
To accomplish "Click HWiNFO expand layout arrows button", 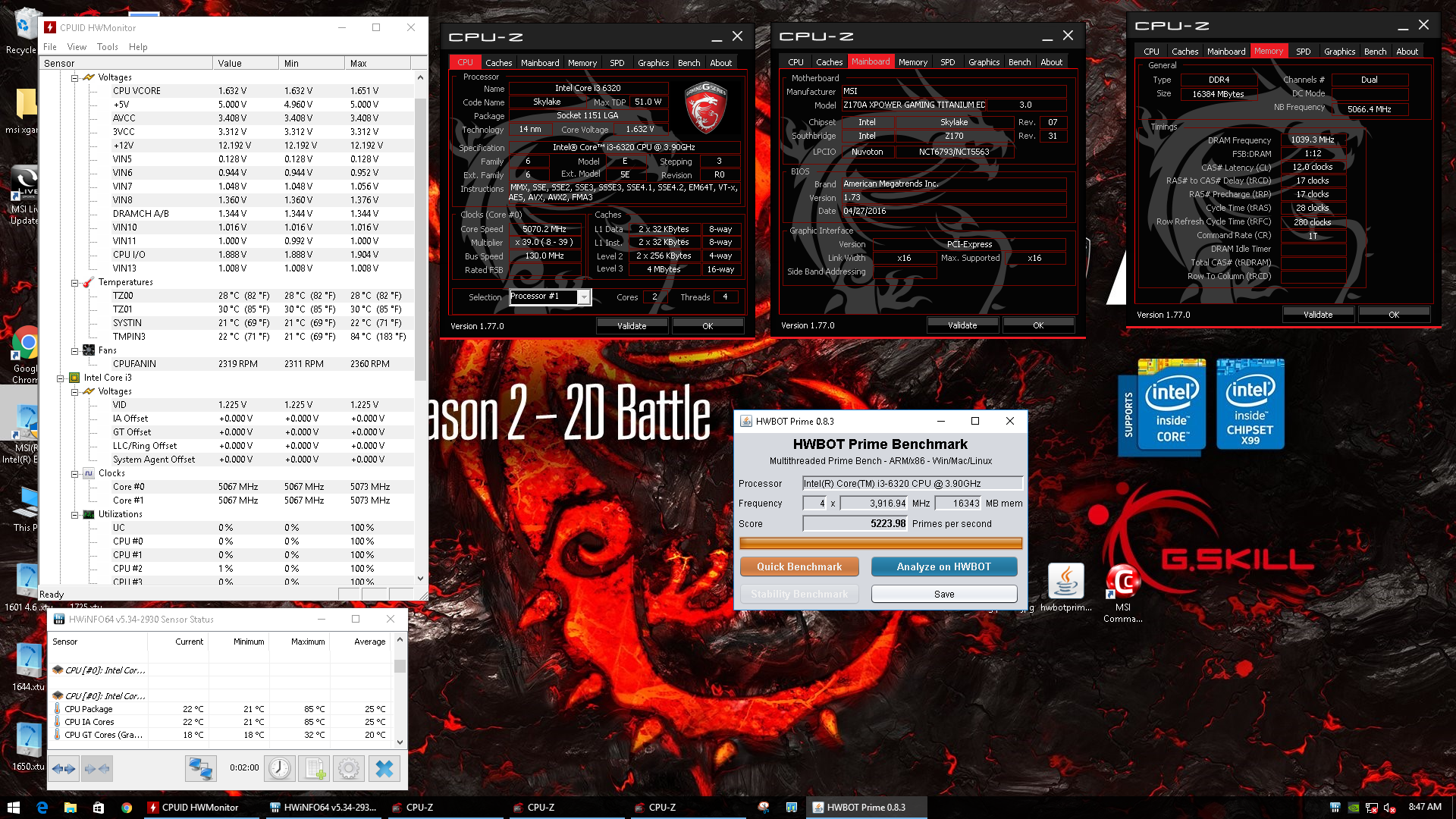I will [x=64, y=769].
